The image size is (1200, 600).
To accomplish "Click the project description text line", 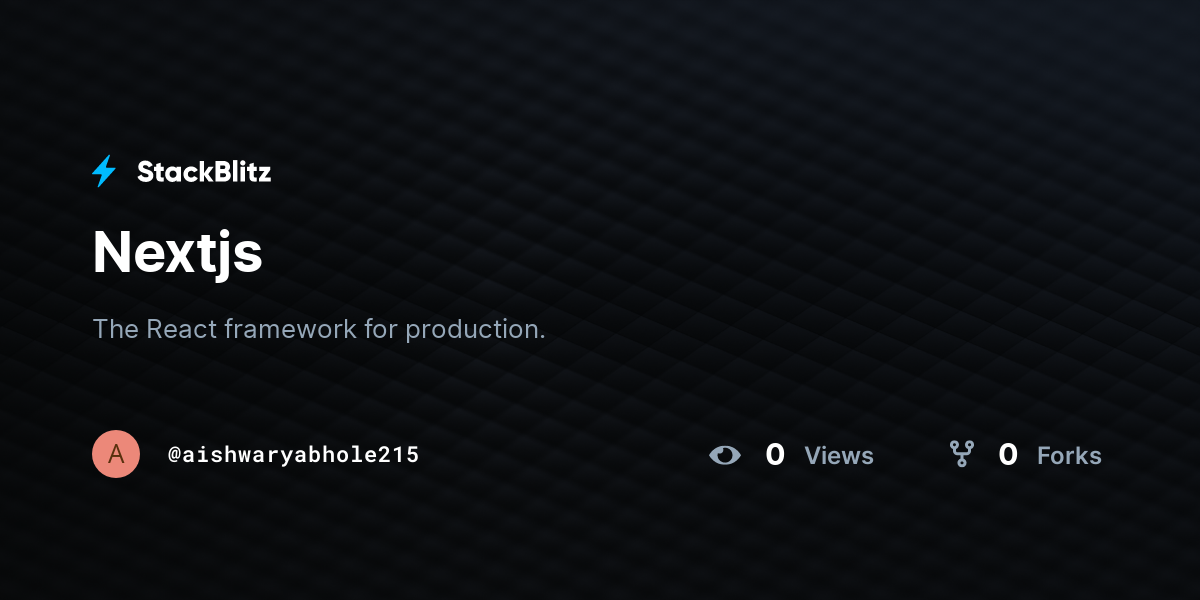I will click(319, 329).
